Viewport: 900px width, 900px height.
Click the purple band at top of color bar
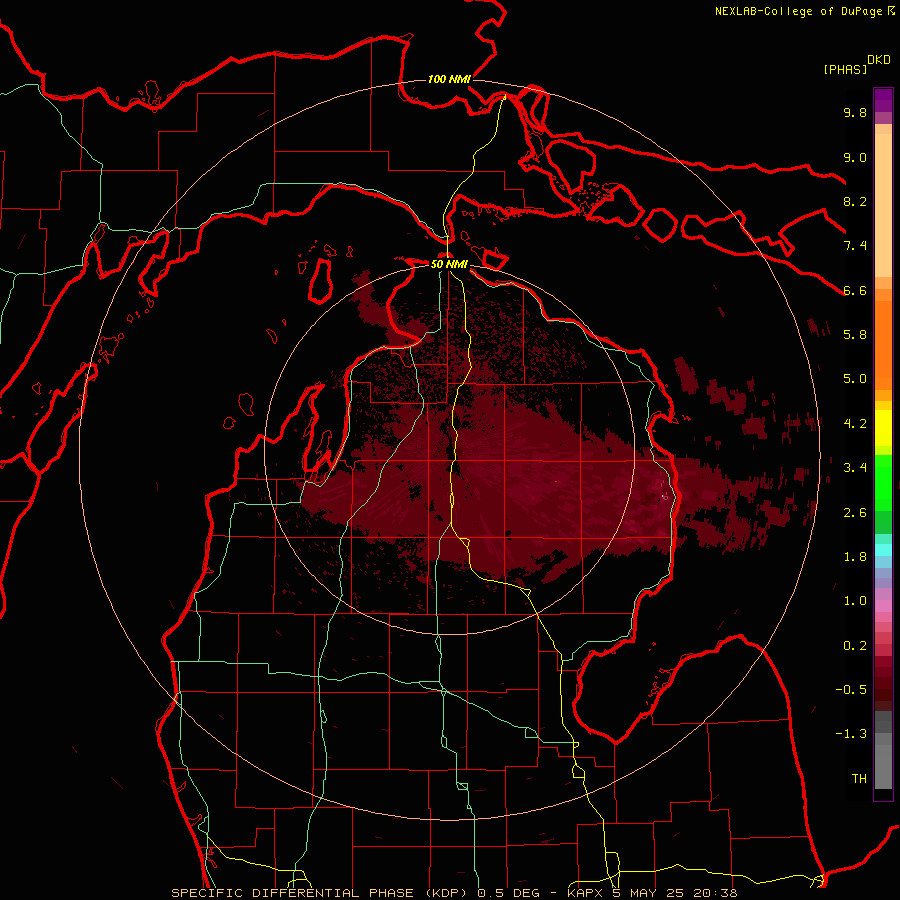pyautogui.click(x=883, y=100)
